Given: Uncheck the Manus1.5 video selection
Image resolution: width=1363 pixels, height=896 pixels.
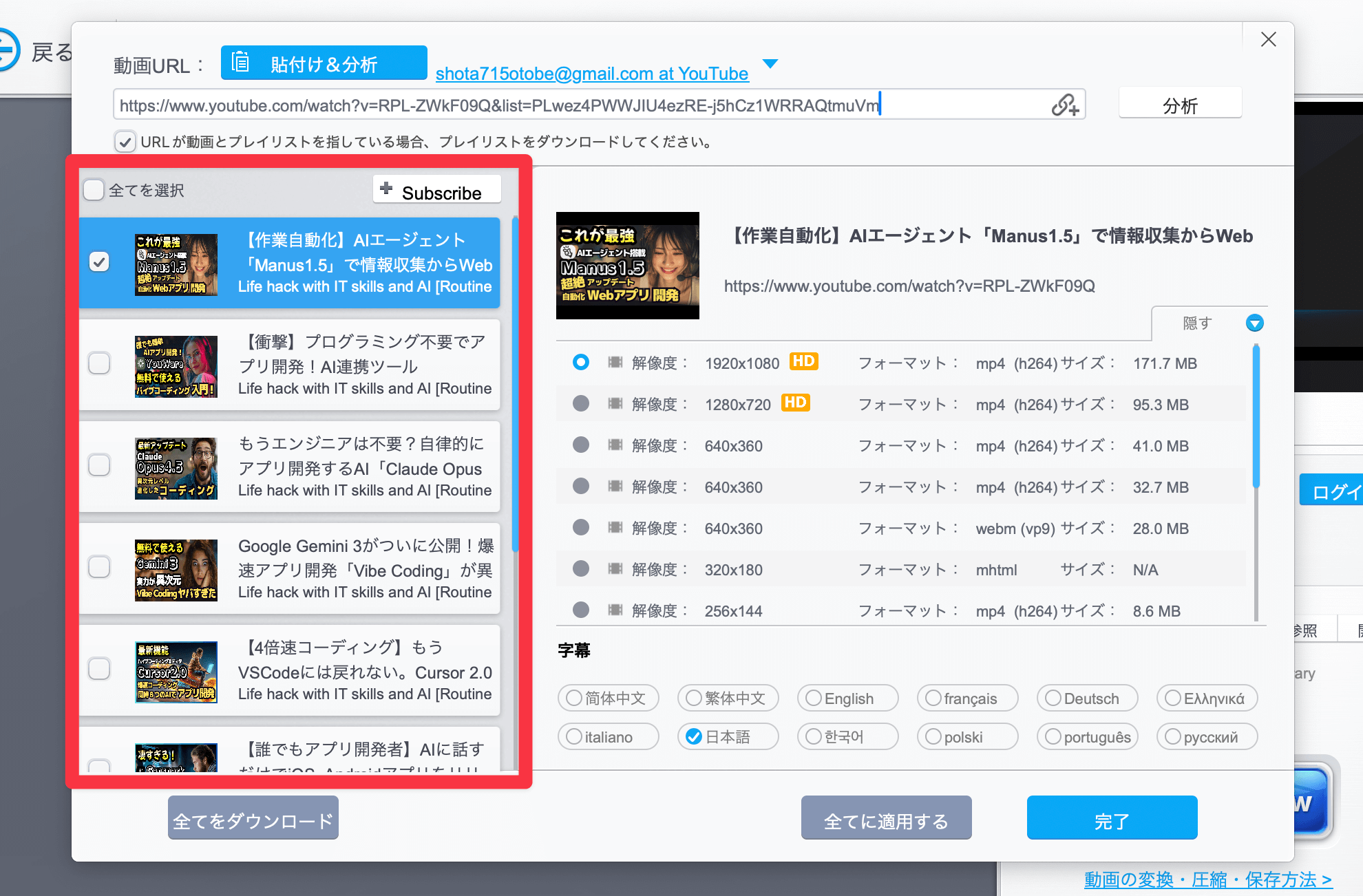Looking at the screenshot, I should (x=100, y=262).
